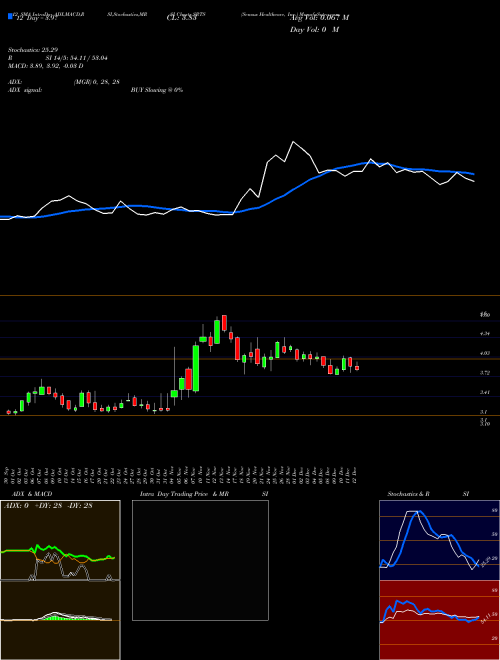This screenshot has height=660, width=500.
Task: Click the 'MACD: 3.89, 3.92, -0.03 D' line
Action: (x=45, y=66)
